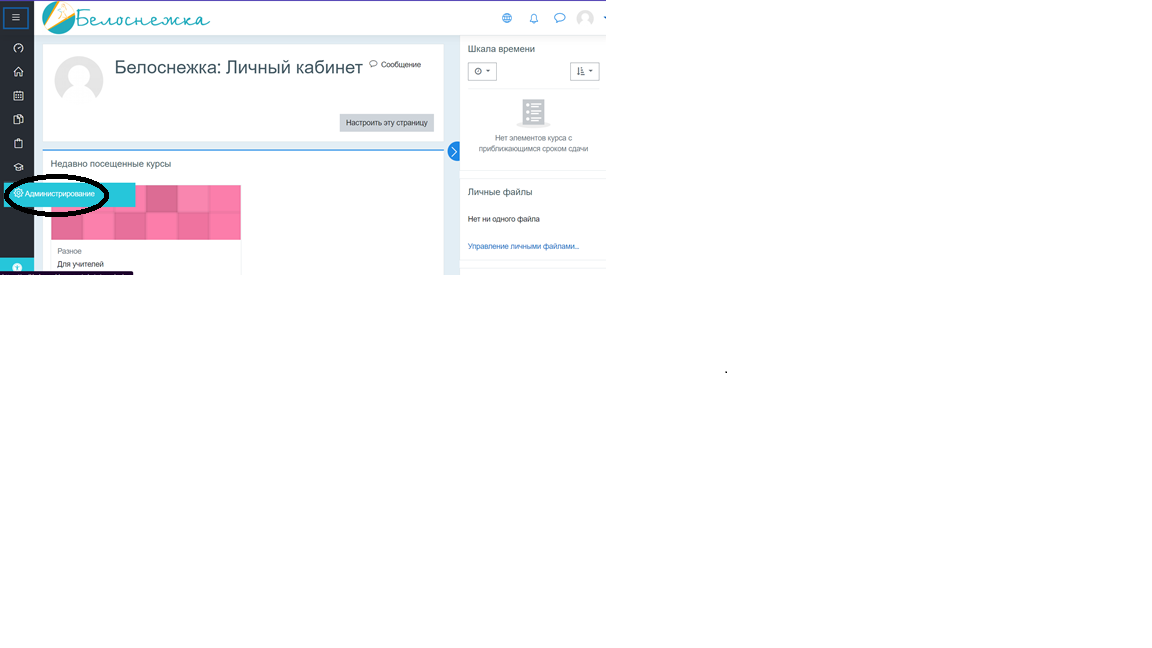Collapse the right block drawer with blue arrow

point(453,152)
